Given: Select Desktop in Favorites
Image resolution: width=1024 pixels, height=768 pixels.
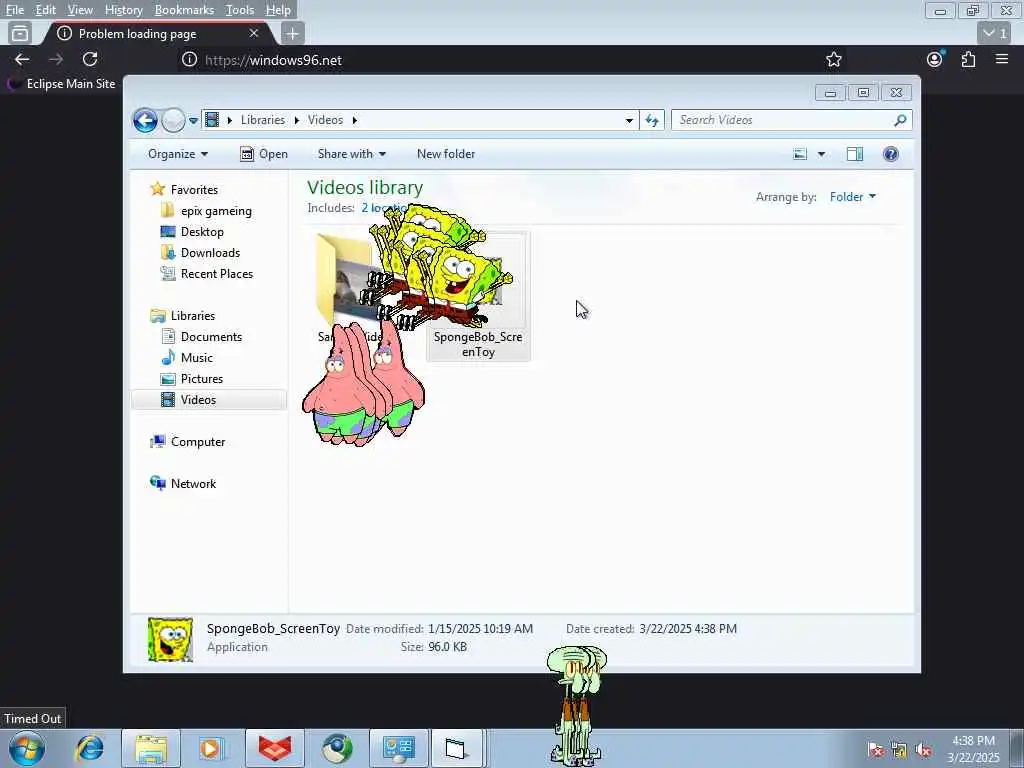Looking at the screenshot, I should point(202,232).
